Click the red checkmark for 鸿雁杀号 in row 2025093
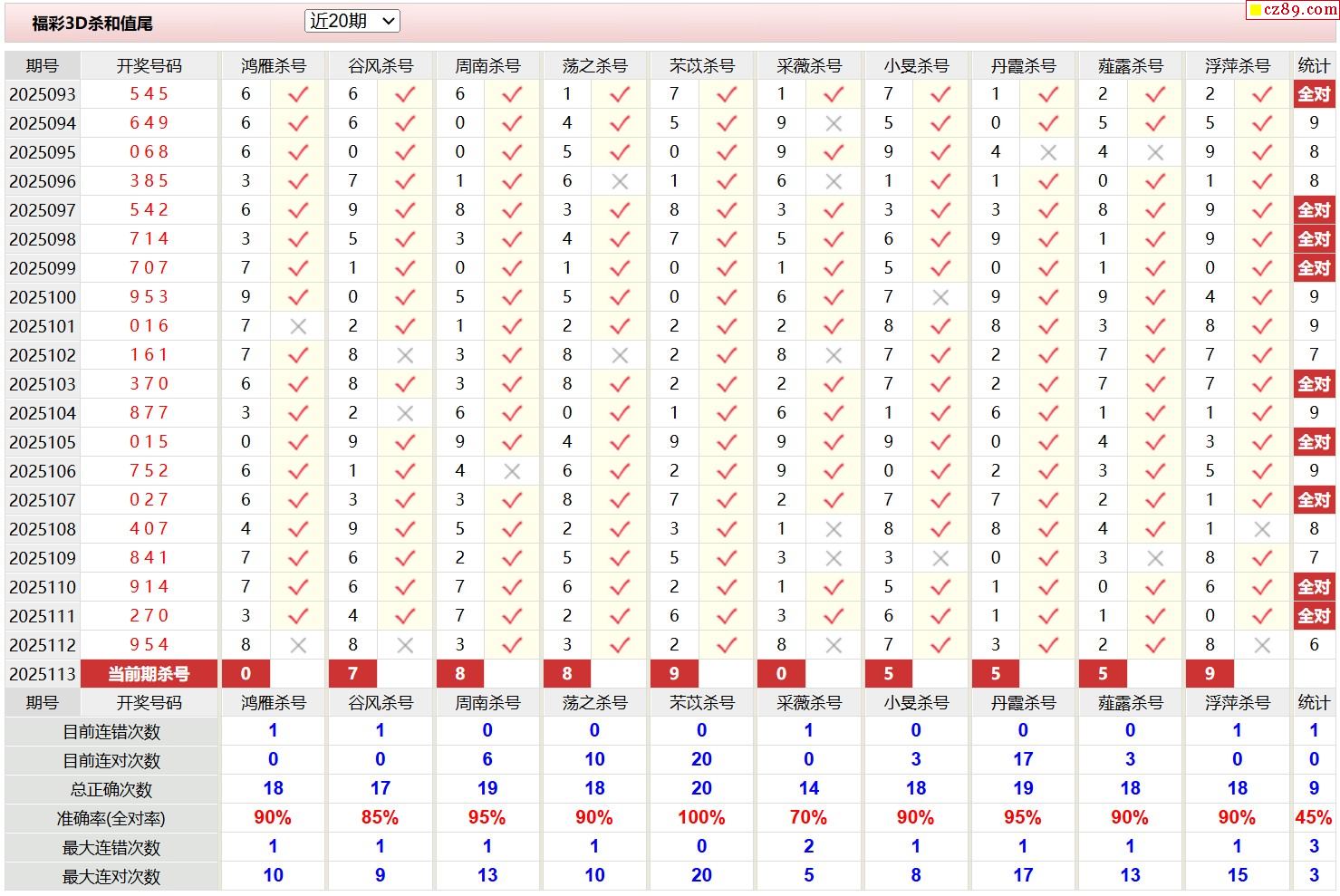Viewport: 1340px width, 896px height. coord(298,94)
